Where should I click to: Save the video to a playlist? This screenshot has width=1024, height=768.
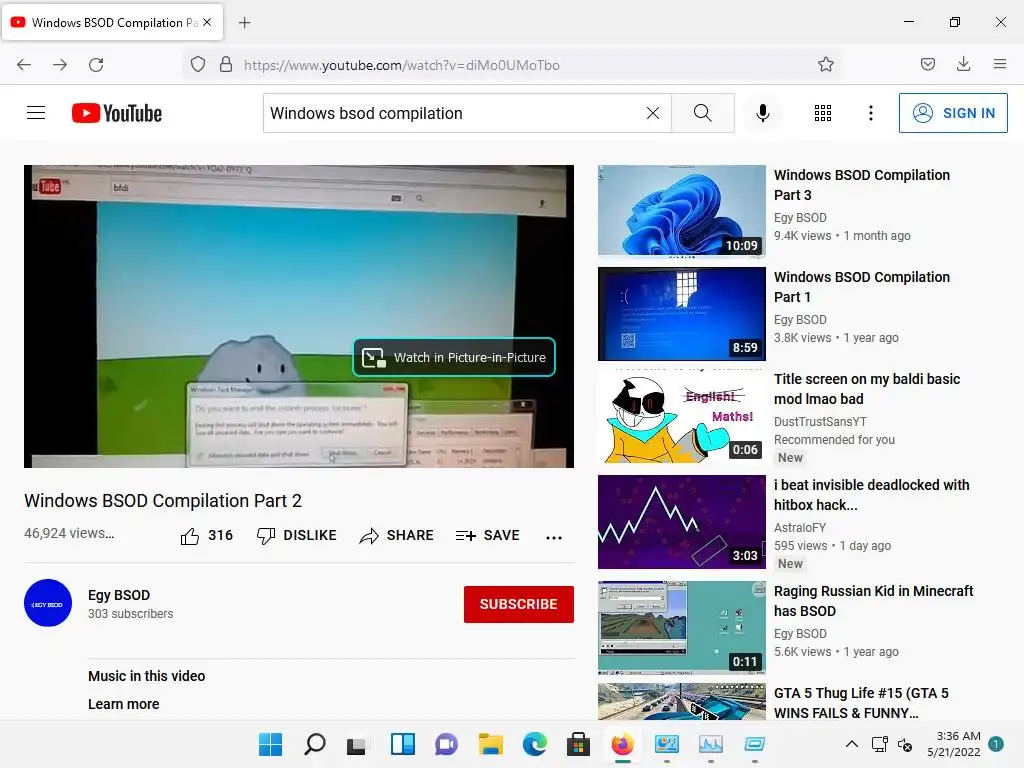point(488,536)
